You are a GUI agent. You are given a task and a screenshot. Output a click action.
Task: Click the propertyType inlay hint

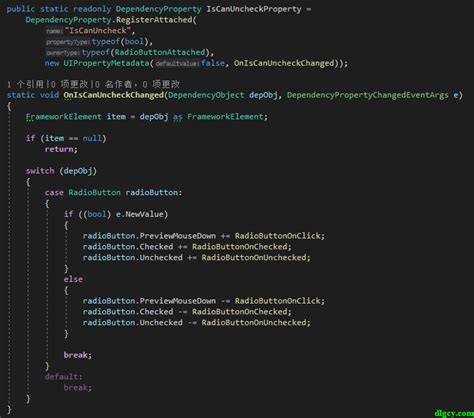68,42
